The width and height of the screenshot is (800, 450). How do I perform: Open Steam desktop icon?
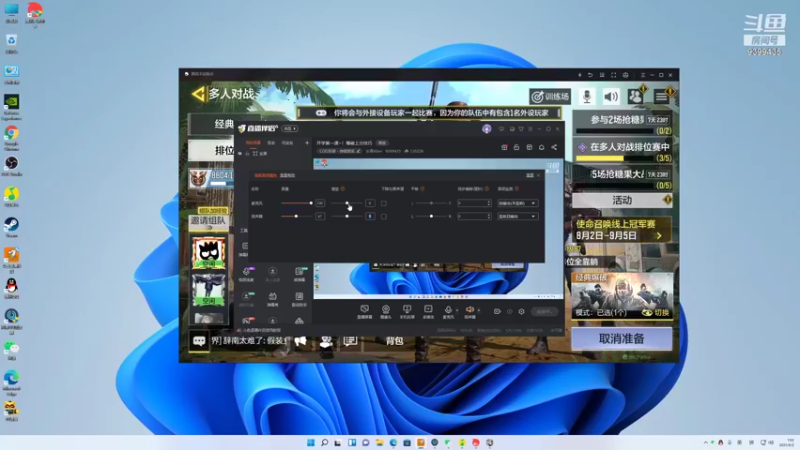click(x=11, y=228)
